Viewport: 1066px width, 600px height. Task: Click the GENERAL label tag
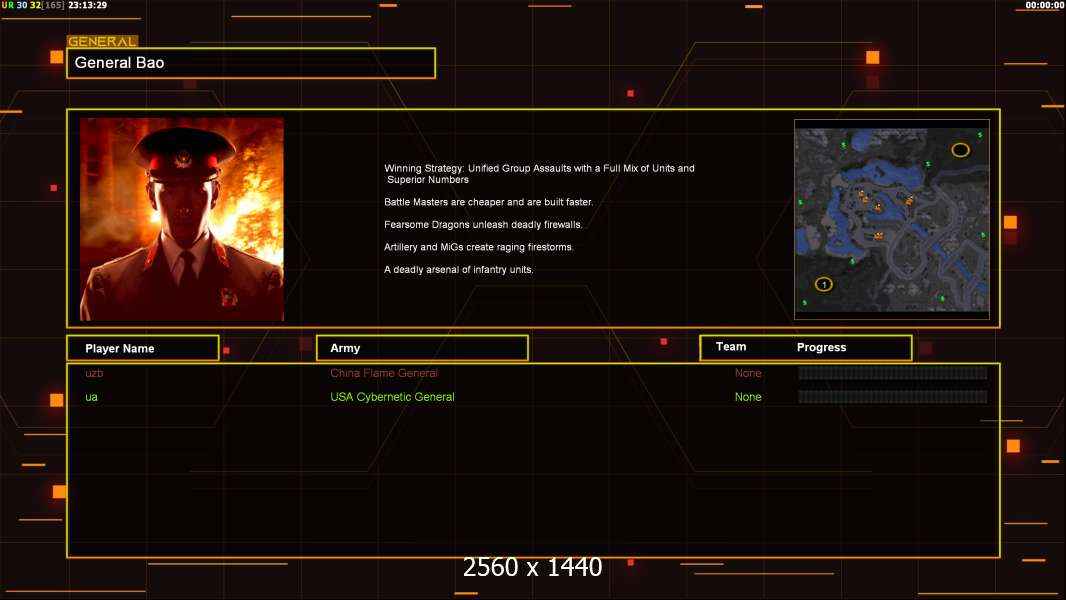point(102,41)
